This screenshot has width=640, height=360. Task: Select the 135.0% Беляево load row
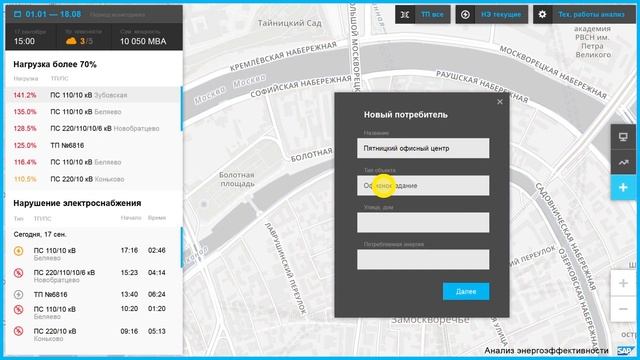point(93,112)
